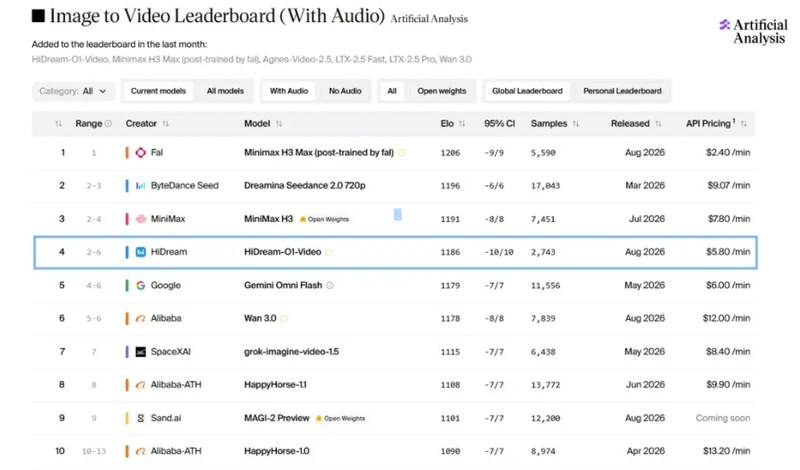The width and height of the screenshot is (800, 470).
Task: Click the 95% CI column header
Action: tap(499, 123)
